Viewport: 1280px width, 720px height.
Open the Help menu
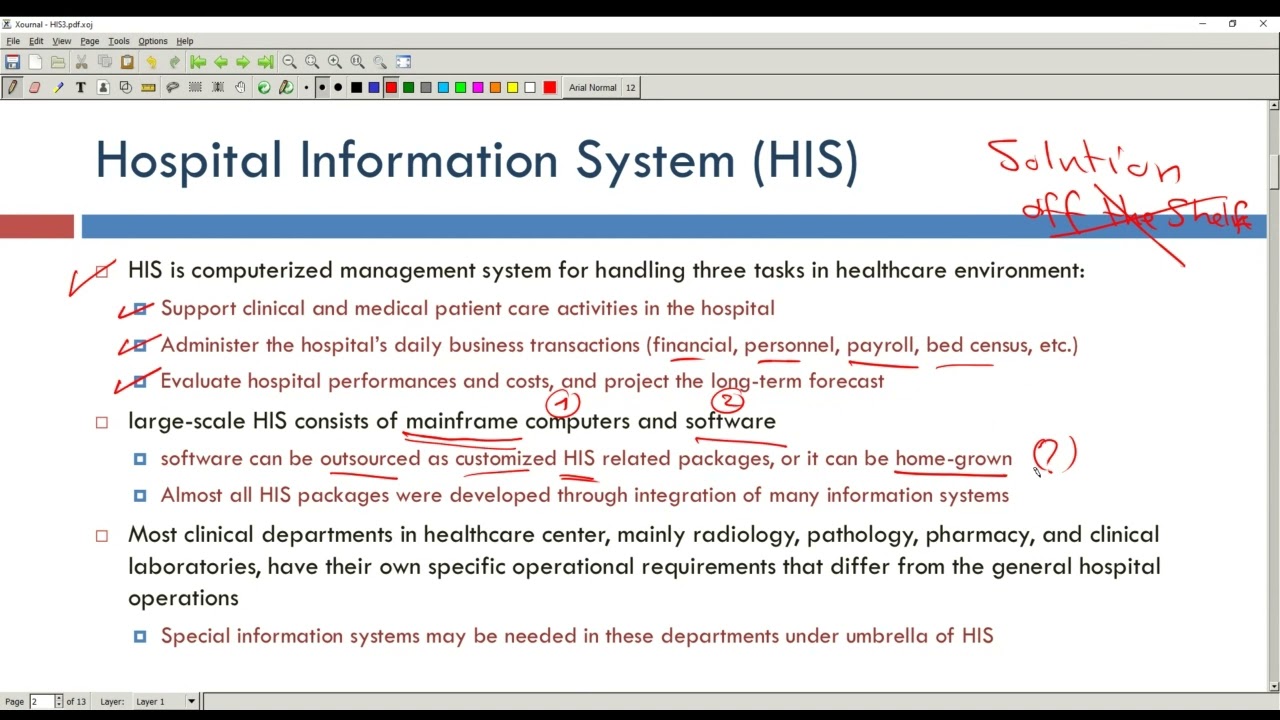coord(185,41)
